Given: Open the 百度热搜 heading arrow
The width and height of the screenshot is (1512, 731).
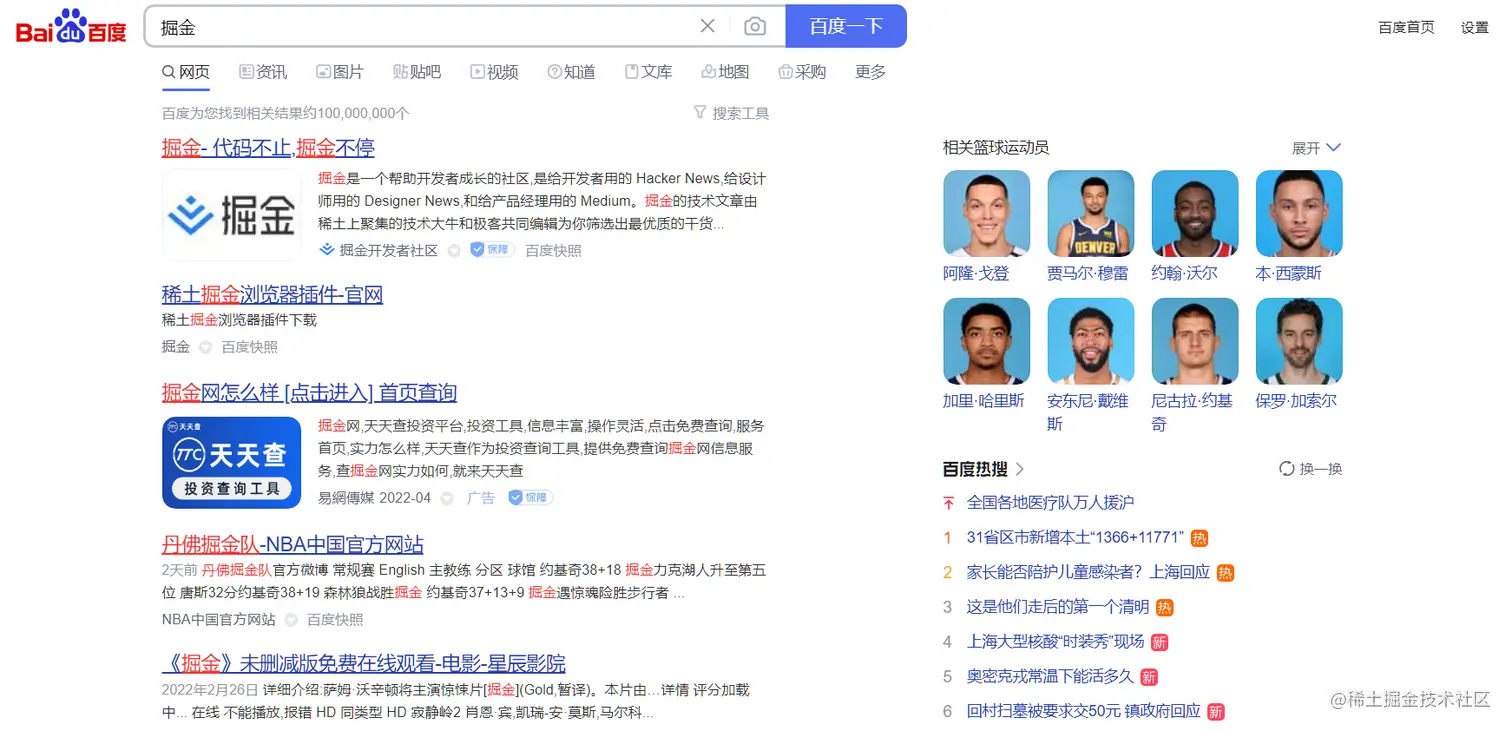Looking at the screenshot, I should (x=1020, y=468).
